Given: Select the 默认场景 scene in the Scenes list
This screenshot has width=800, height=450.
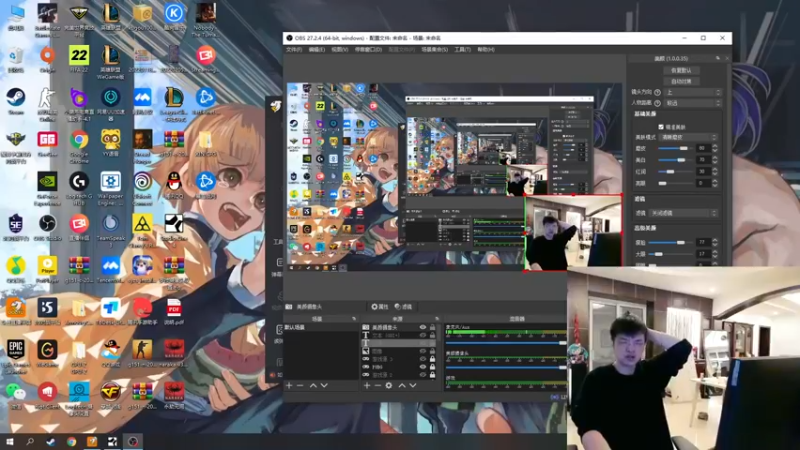Looking at the screenshot, I should (321, 328).
